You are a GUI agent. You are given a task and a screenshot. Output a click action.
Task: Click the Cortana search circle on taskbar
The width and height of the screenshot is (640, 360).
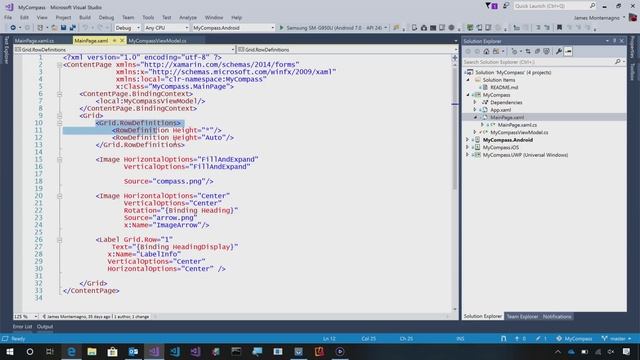[30, 351]
